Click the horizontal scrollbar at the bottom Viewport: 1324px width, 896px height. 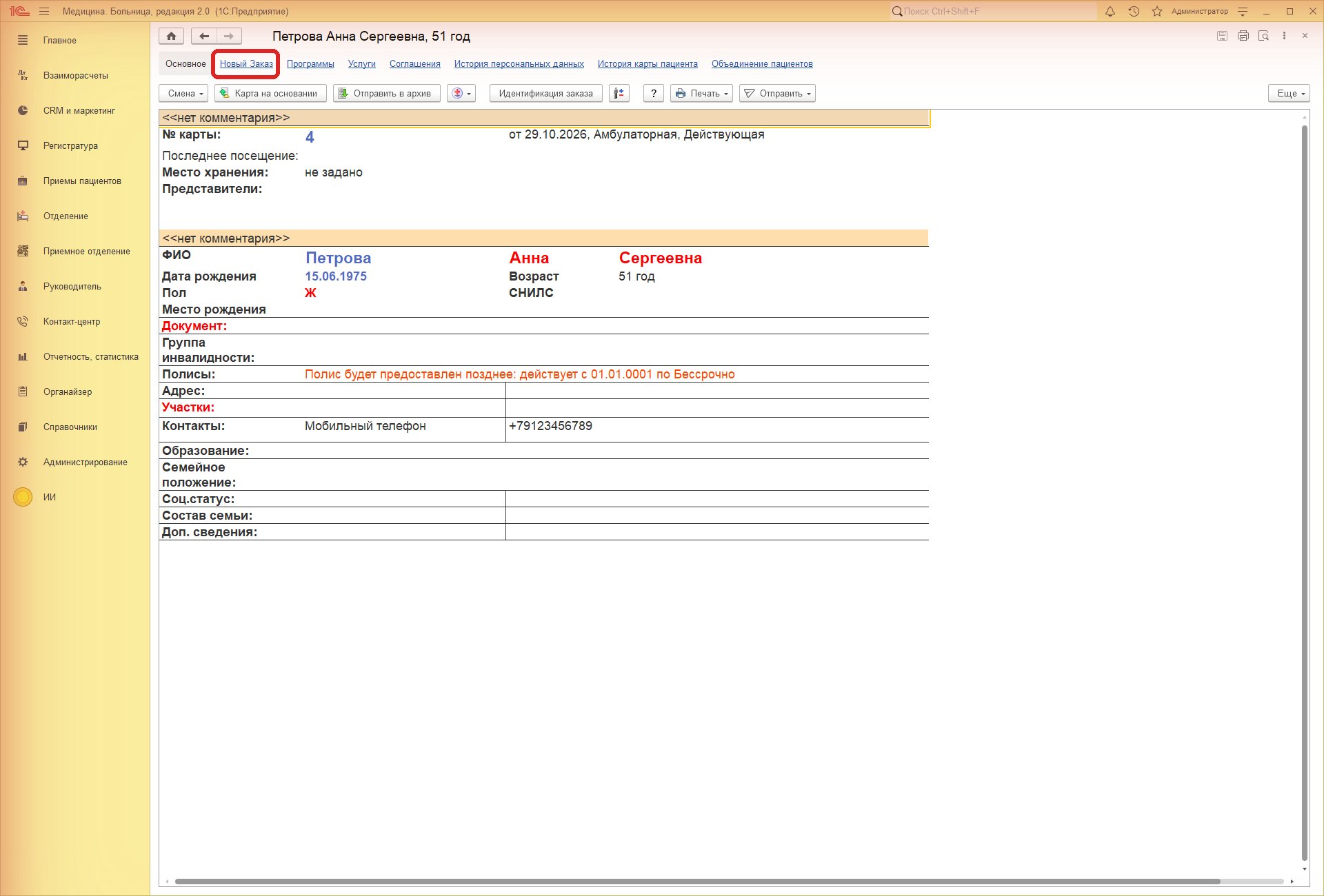click(697, 882)
